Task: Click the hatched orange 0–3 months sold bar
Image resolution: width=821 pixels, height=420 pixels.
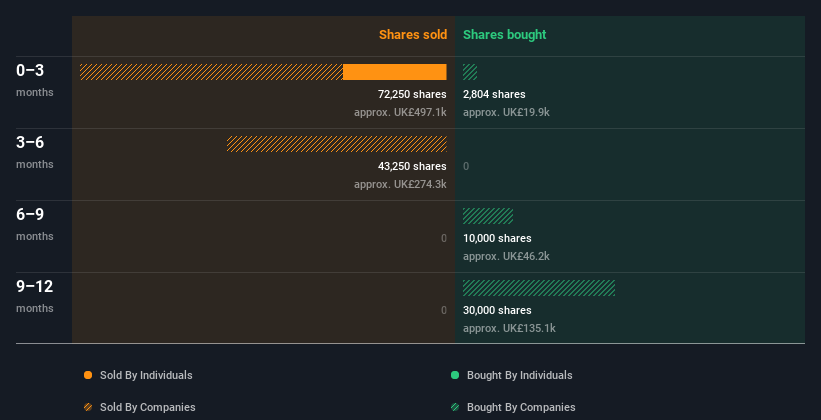Action: [212, 72]
